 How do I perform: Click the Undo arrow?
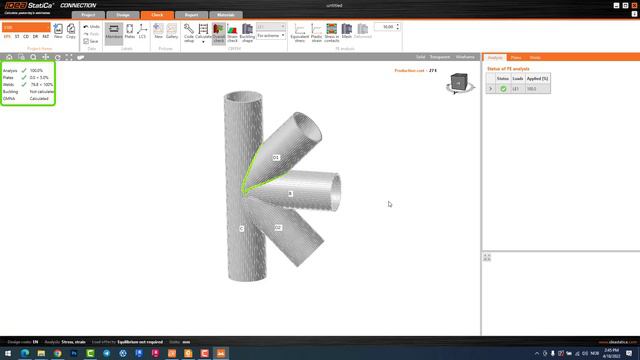[x=86, y=27]
